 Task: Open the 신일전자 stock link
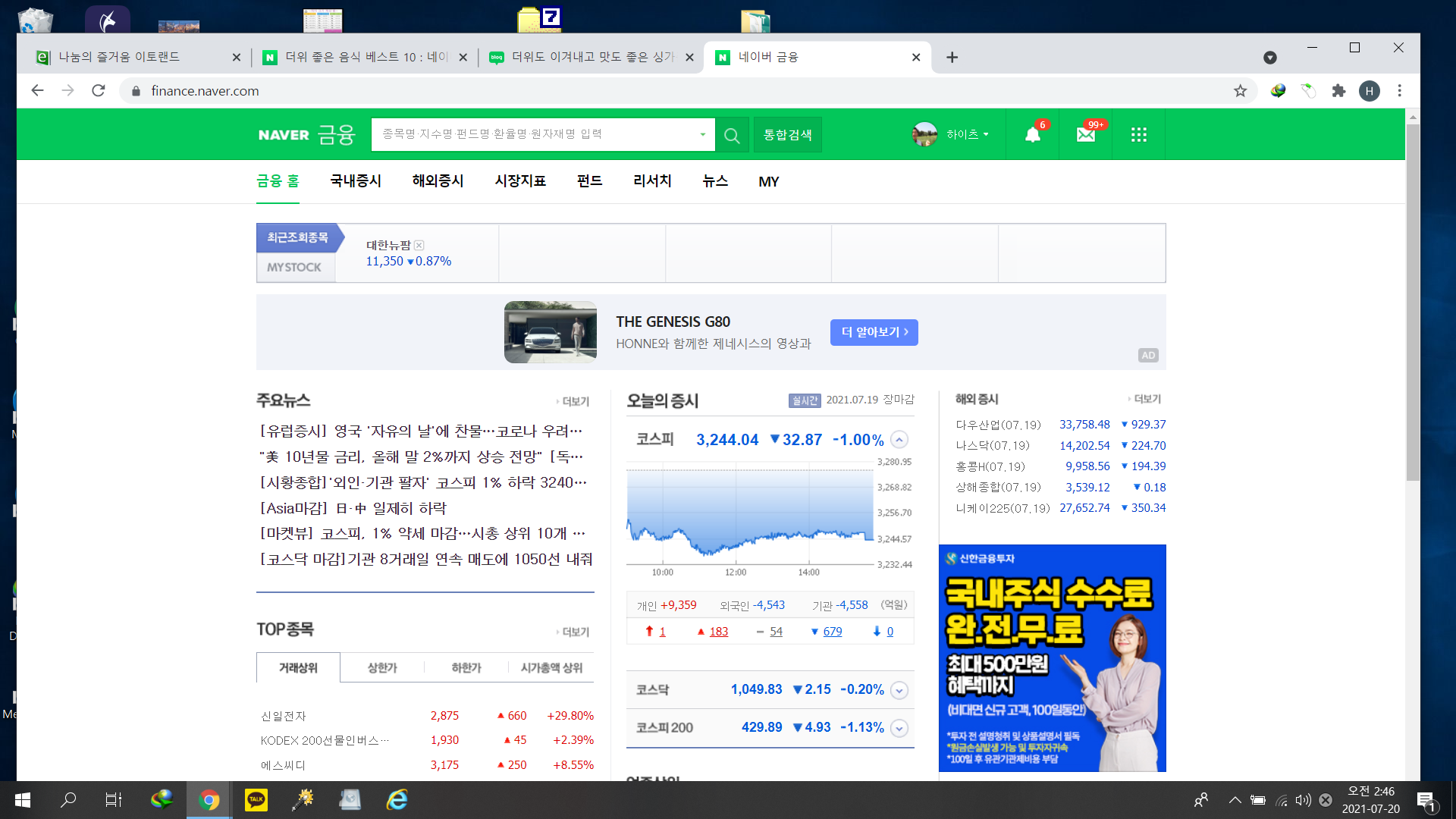284,716
